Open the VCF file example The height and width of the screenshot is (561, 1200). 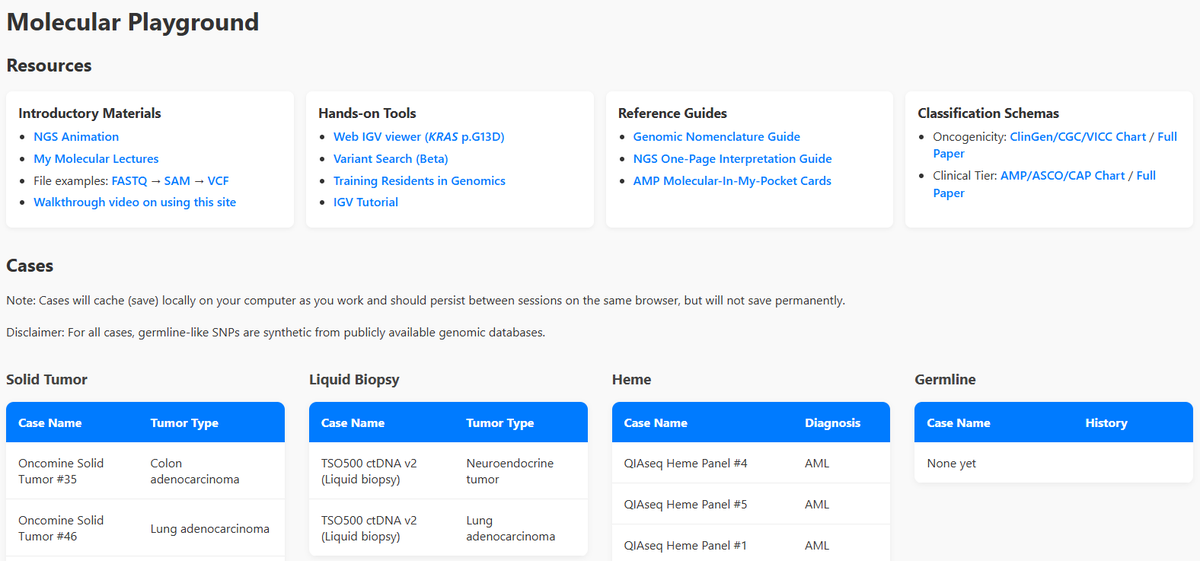(218, 181)
